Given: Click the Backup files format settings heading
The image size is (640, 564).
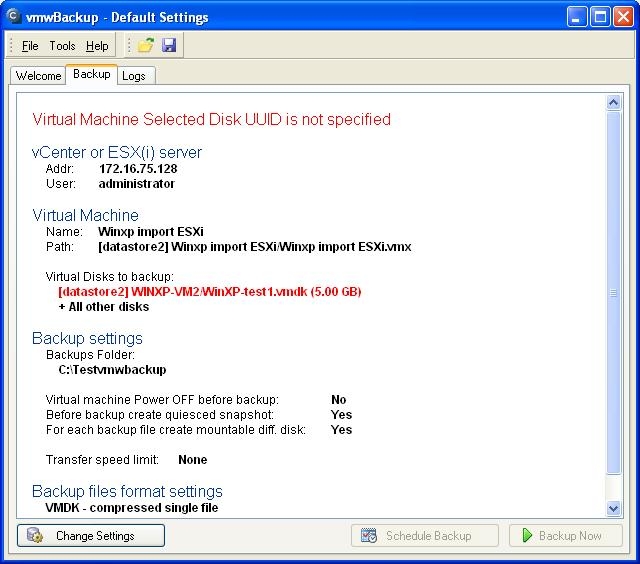Looking at the screenshot, I should coord(127,491).
